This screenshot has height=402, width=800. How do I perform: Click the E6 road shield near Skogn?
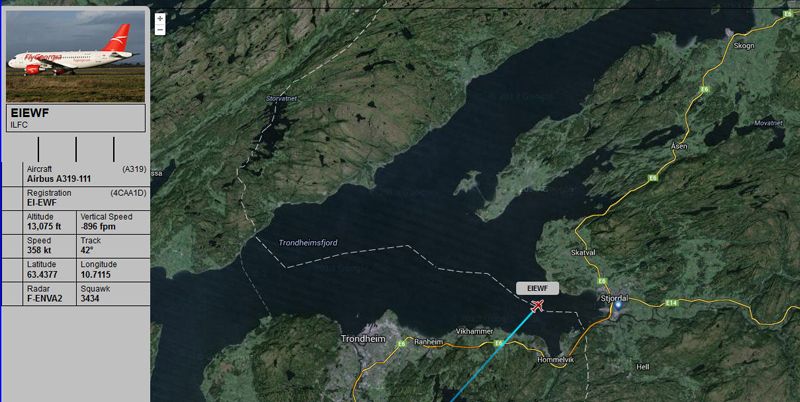[705, 89]
